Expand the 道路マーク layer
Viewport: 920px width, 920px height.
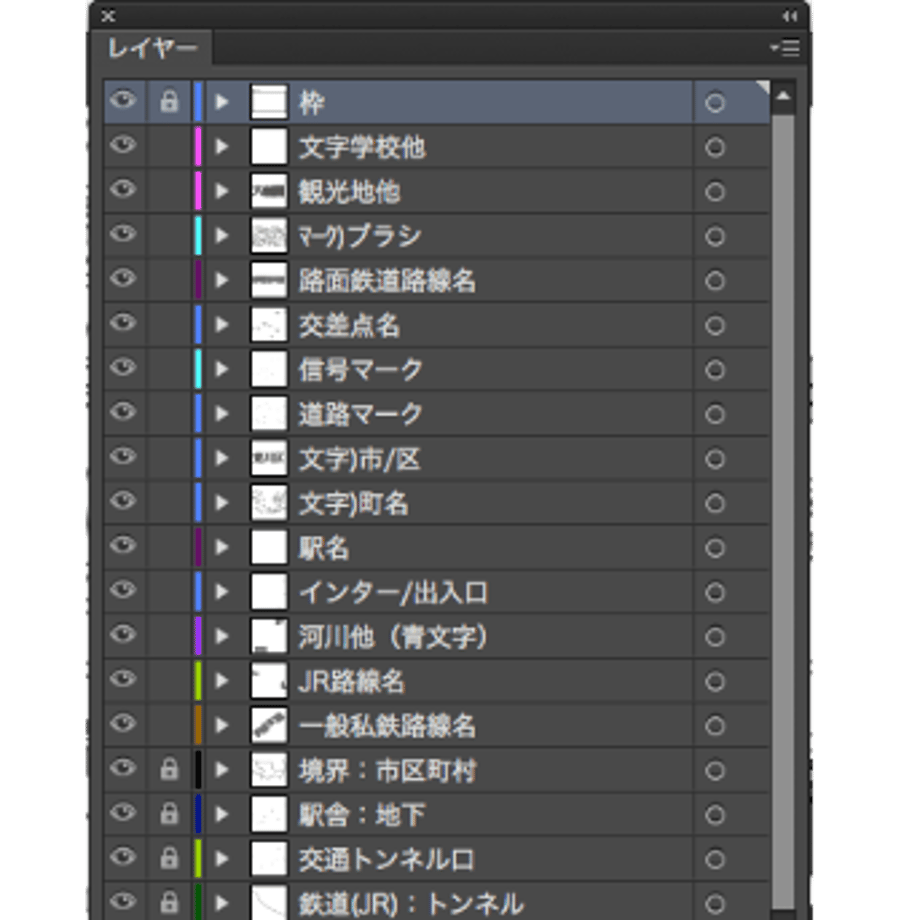click(x=222, y=414)
